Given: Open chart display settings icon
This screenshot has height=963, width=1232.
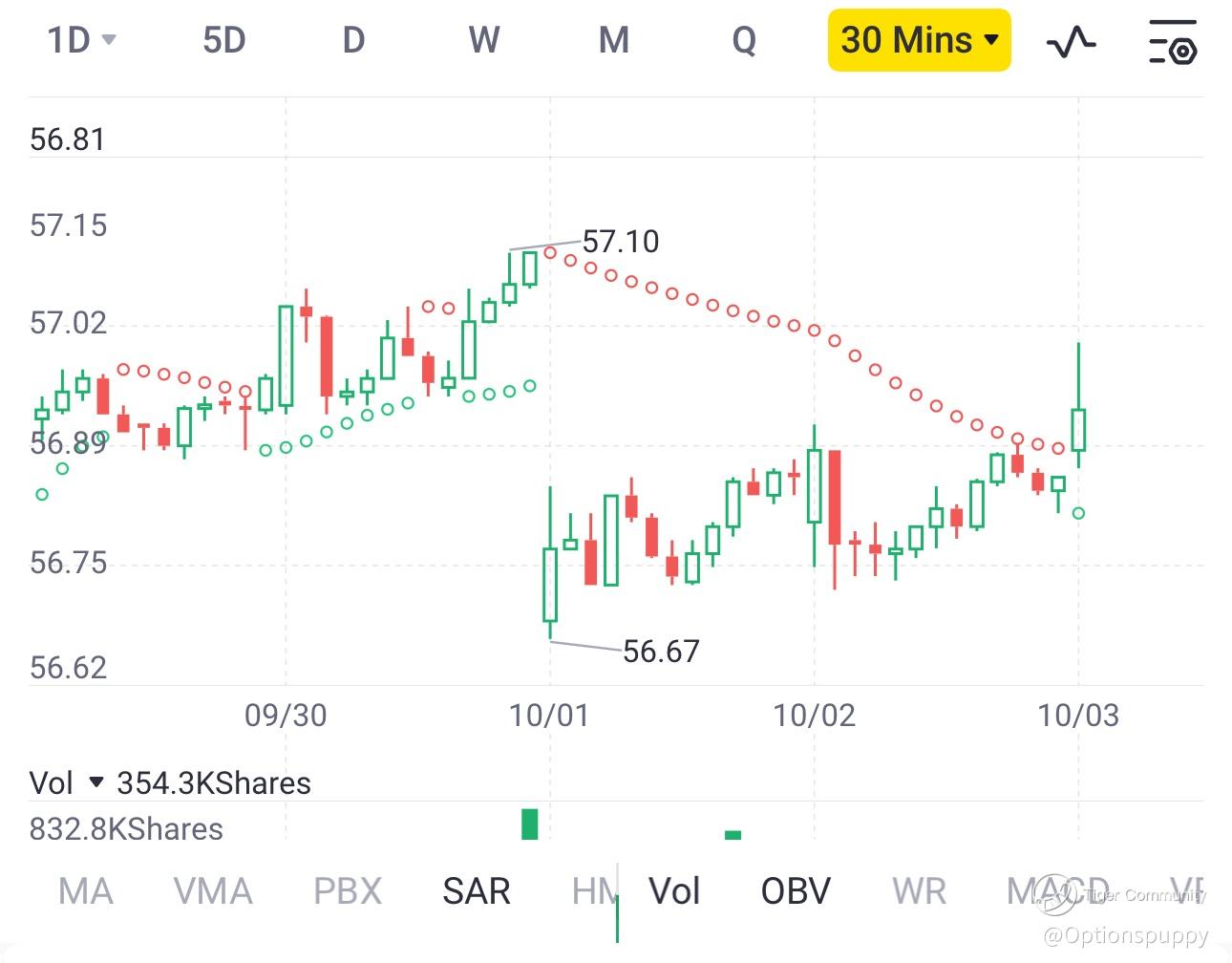Looking at the screenshot, I should [x=1172, y=42].
